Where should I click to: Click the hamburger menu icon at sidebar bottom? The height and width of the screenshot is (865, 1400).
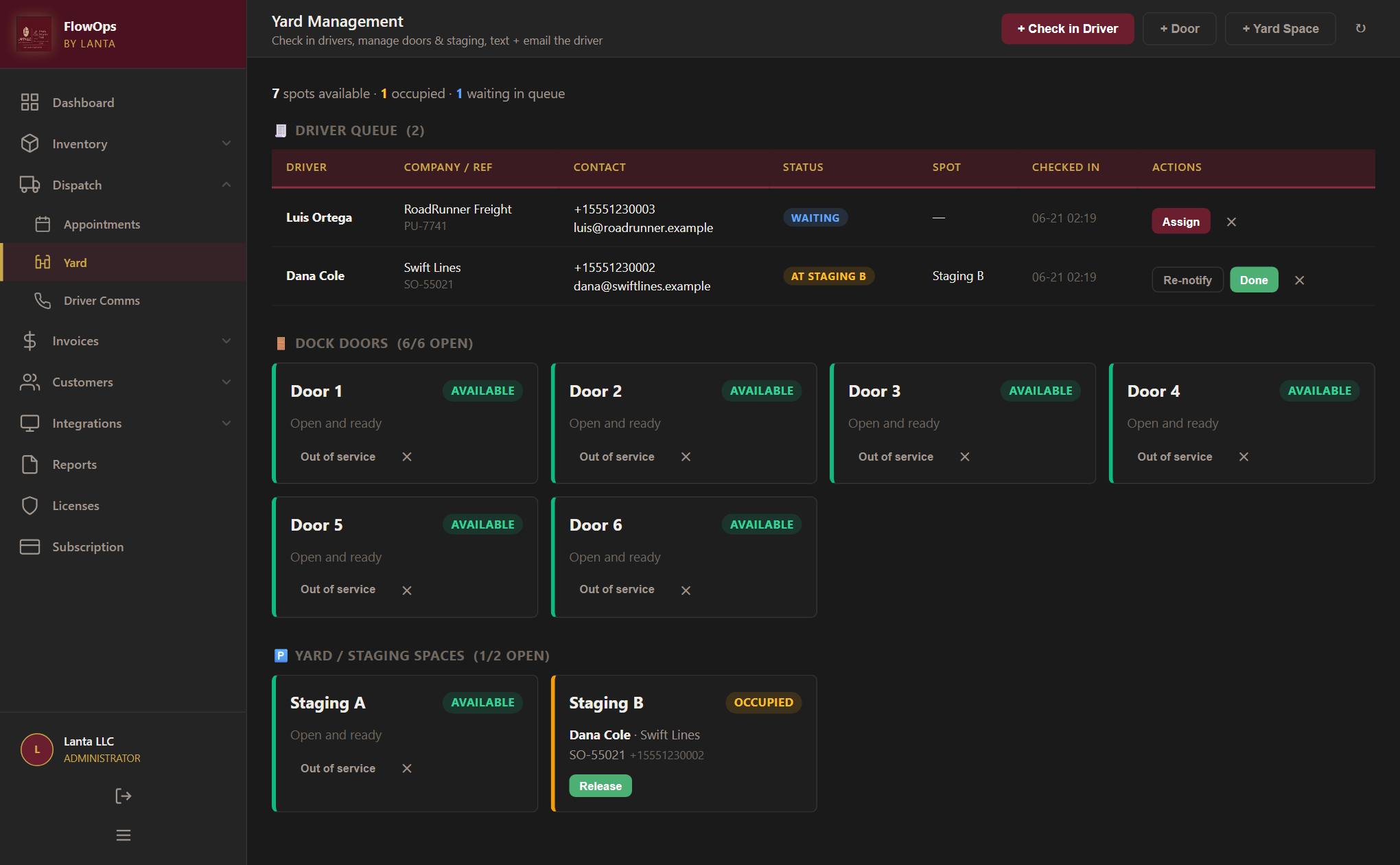[124, 835]
